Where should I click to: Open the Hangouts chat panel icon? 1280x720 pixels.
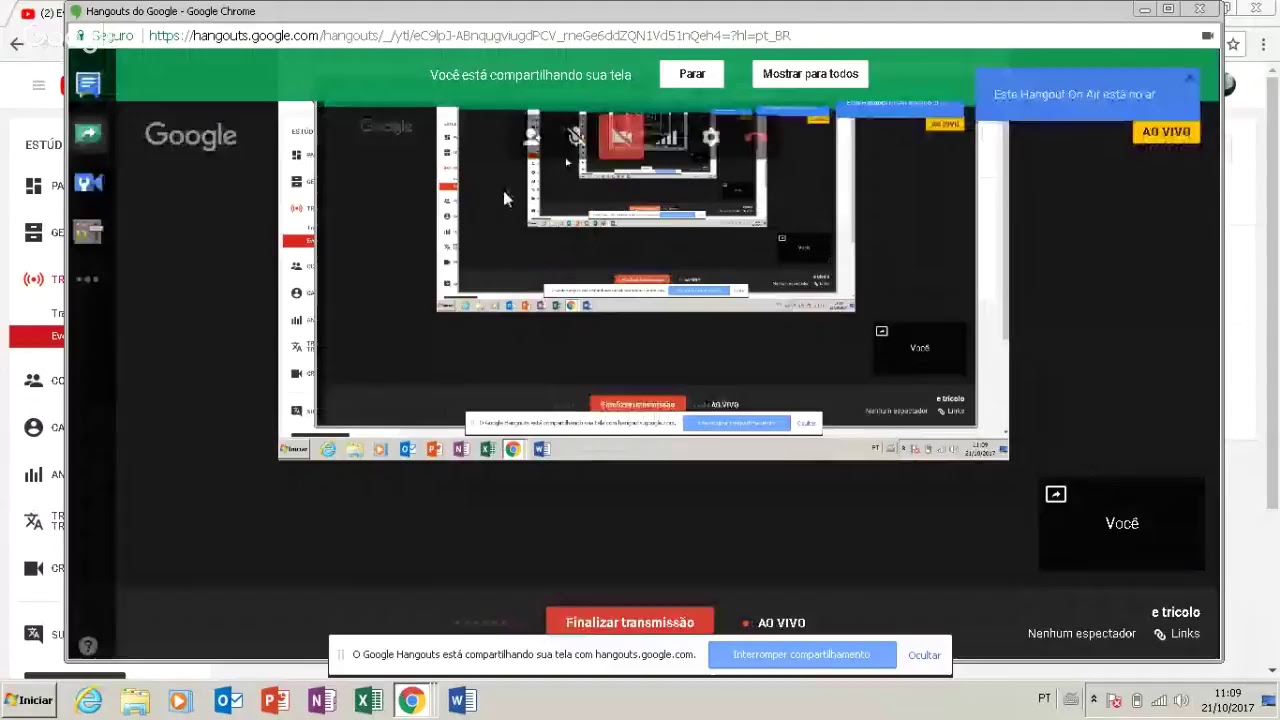tap(88, 84)
